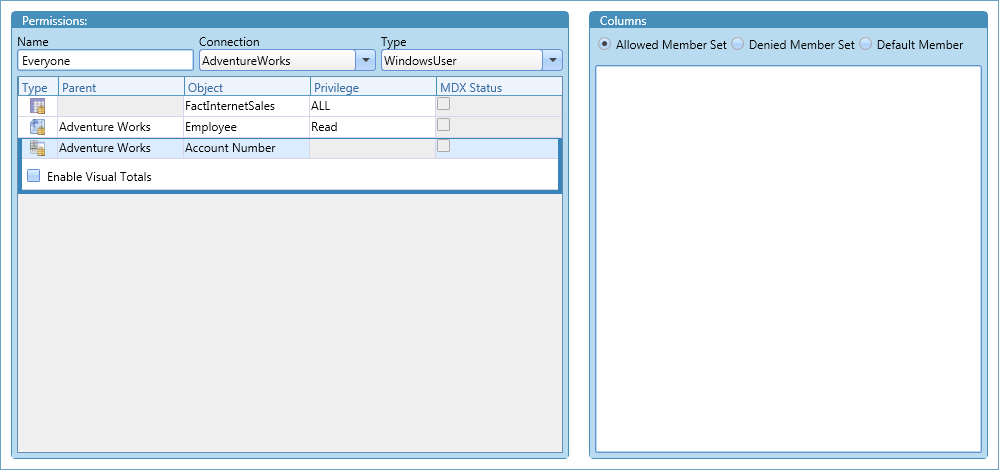Select the Default Member radio button
The width and height of the screenshot is (999, 470).
[866, 44]
